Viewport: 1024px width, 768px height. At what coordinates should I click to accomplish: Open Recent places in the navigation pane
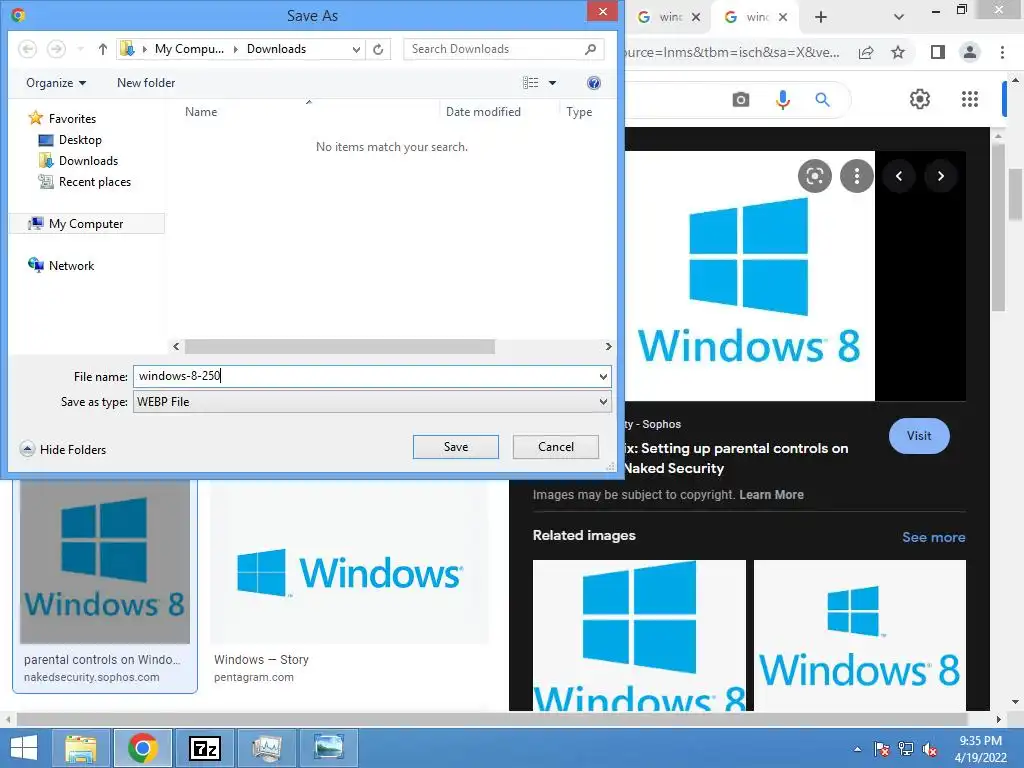click(x=84, y=182)
